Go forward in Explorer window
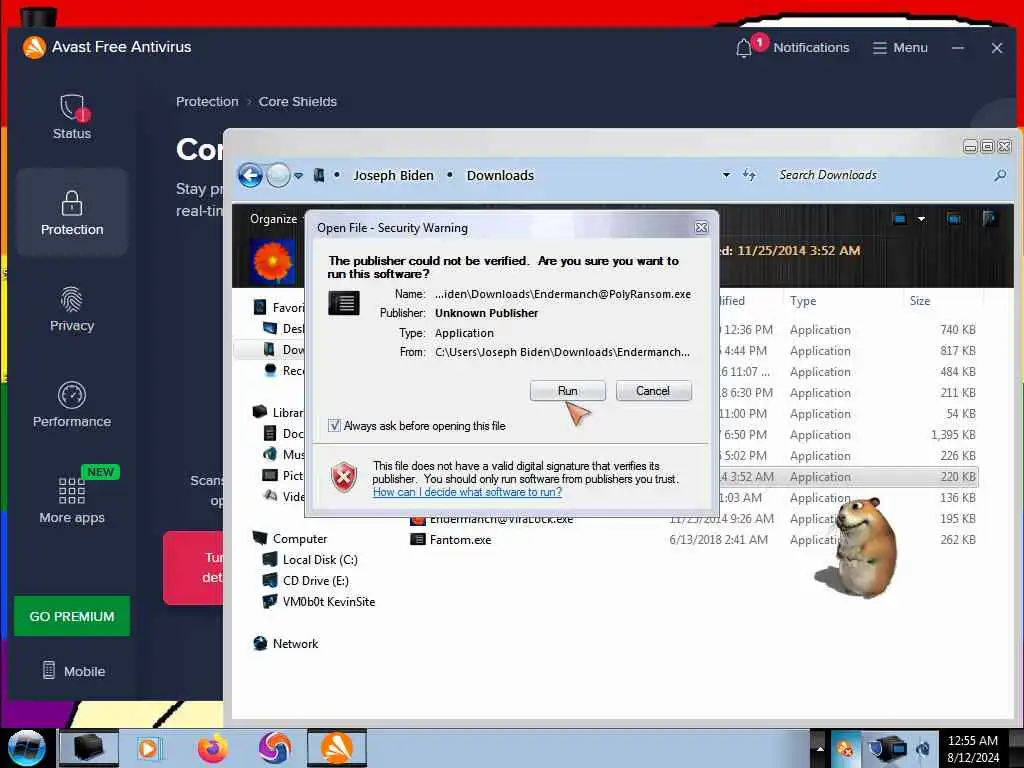The image size is (1024, 768). (278, 175)
